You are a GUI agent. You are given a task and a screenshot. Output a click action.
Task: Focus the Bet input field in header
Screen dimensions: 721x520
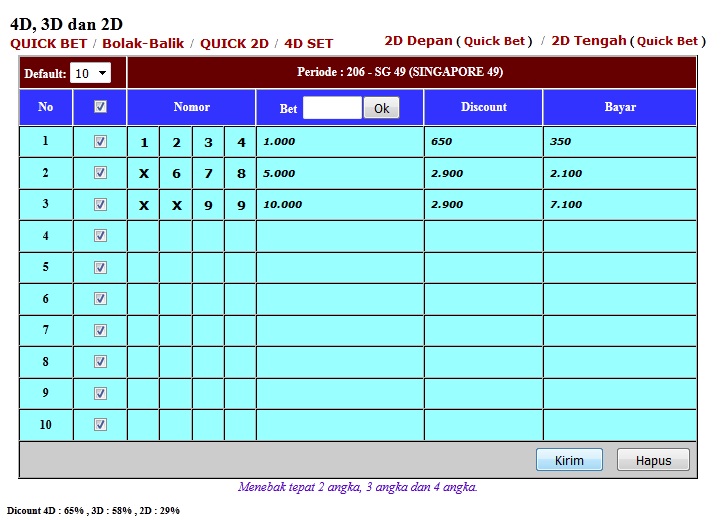[x=332, y=108]
